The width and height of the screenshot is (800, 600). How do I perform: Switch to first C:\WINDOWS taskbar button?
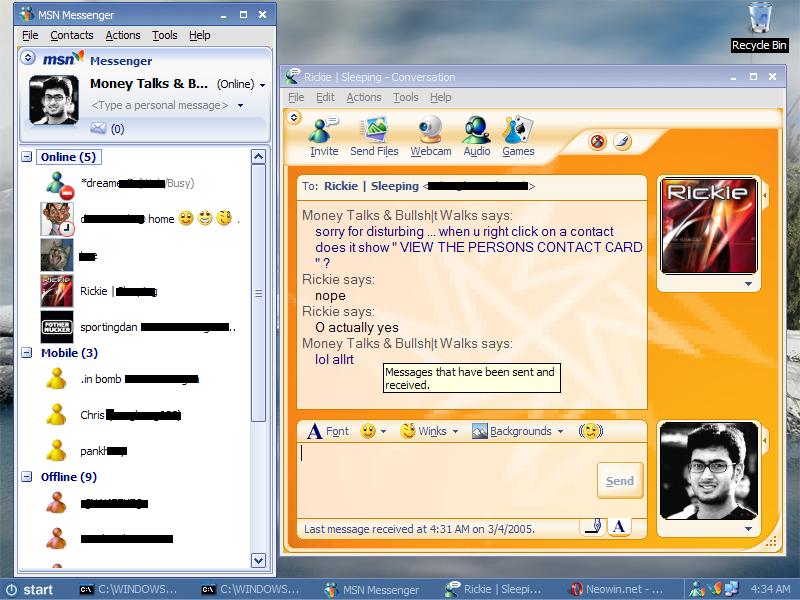129,589
